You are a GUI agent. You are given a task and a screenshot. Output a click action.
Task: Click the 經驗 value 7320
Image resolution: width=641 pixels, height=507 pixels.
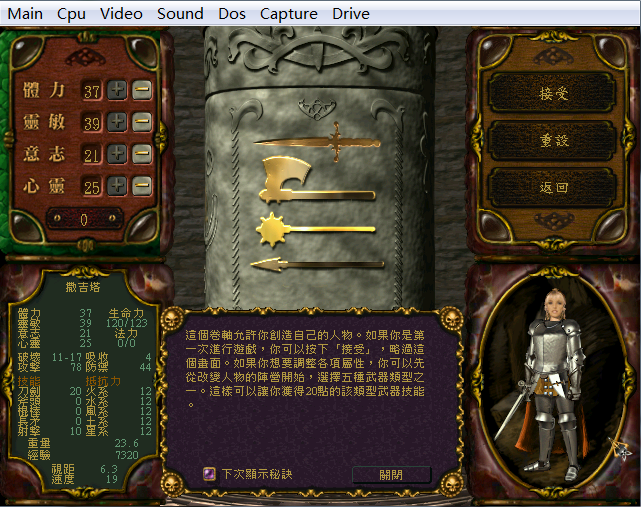[x=127, y=455]
